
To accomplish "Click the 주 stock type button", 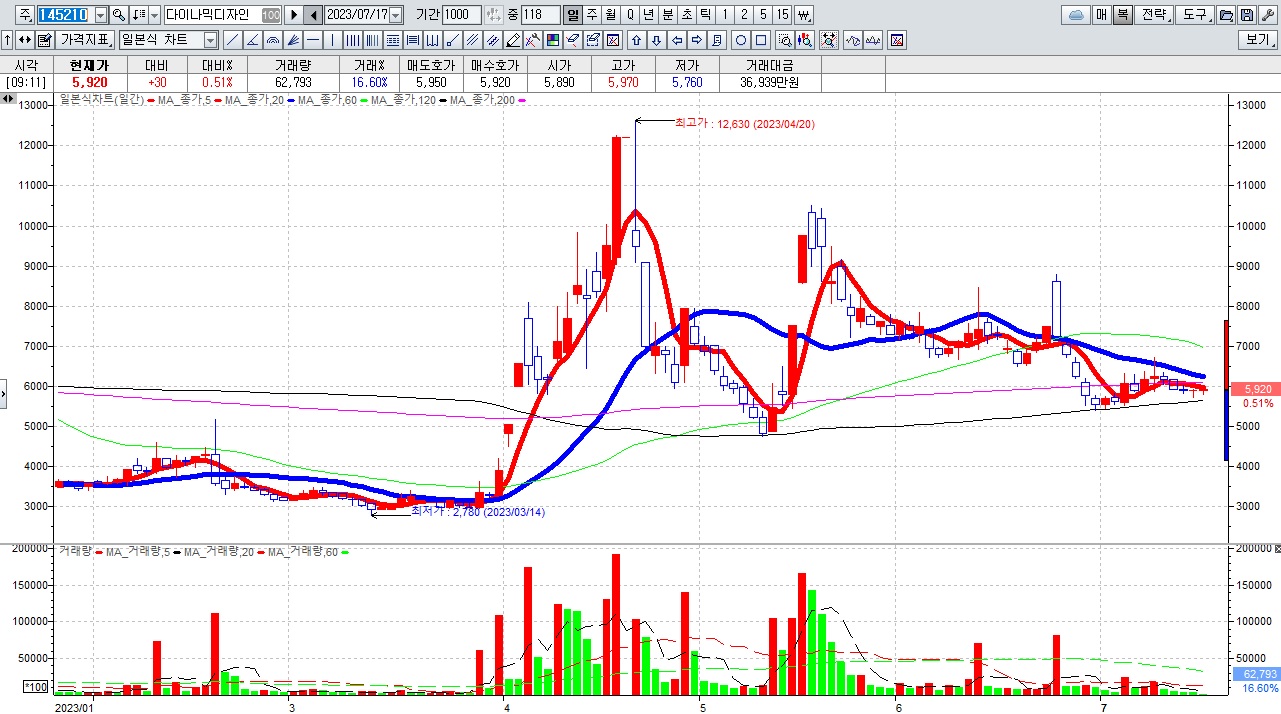I will coord(25,15).
